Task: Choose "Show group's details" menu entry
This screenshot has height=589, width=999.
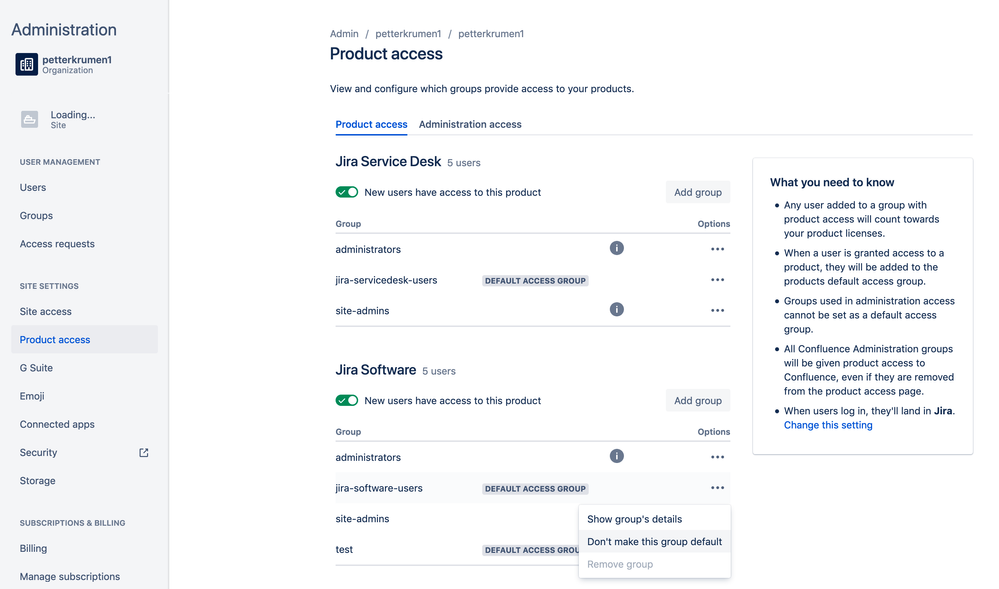Action: [x=634, y=519]
